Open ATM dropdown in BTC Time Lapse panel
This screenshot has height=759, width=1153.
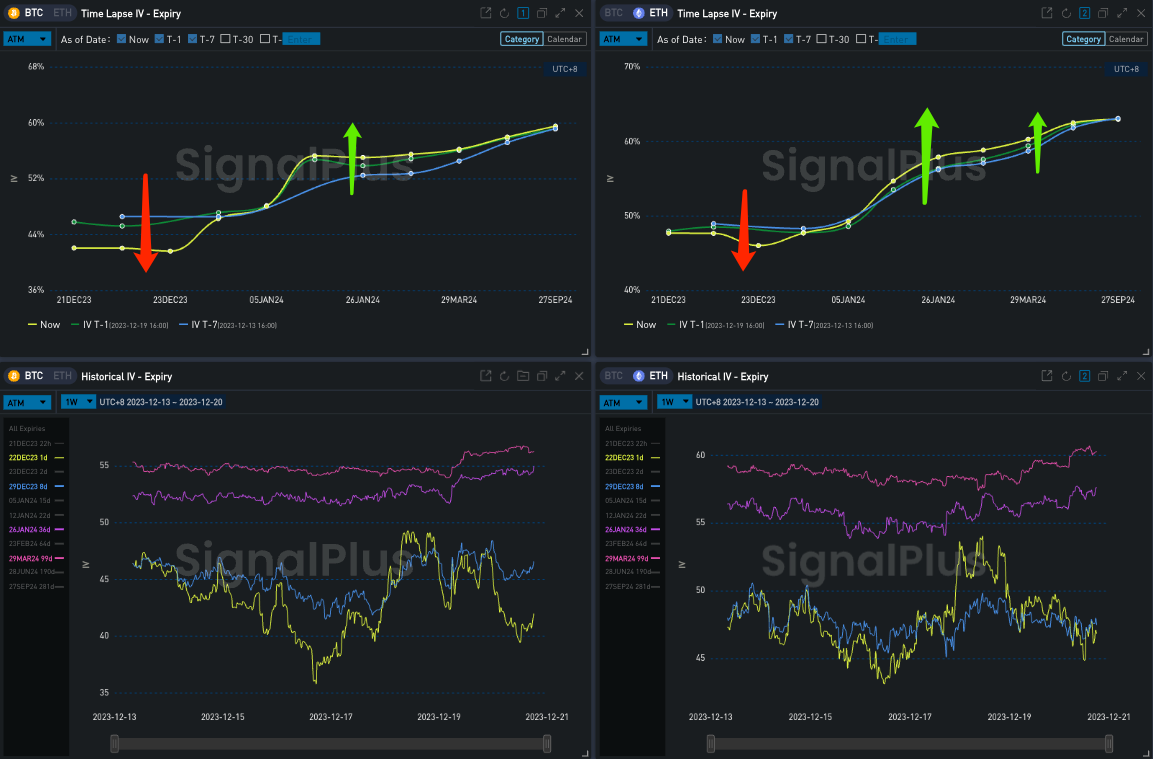[x=27, y=39]
